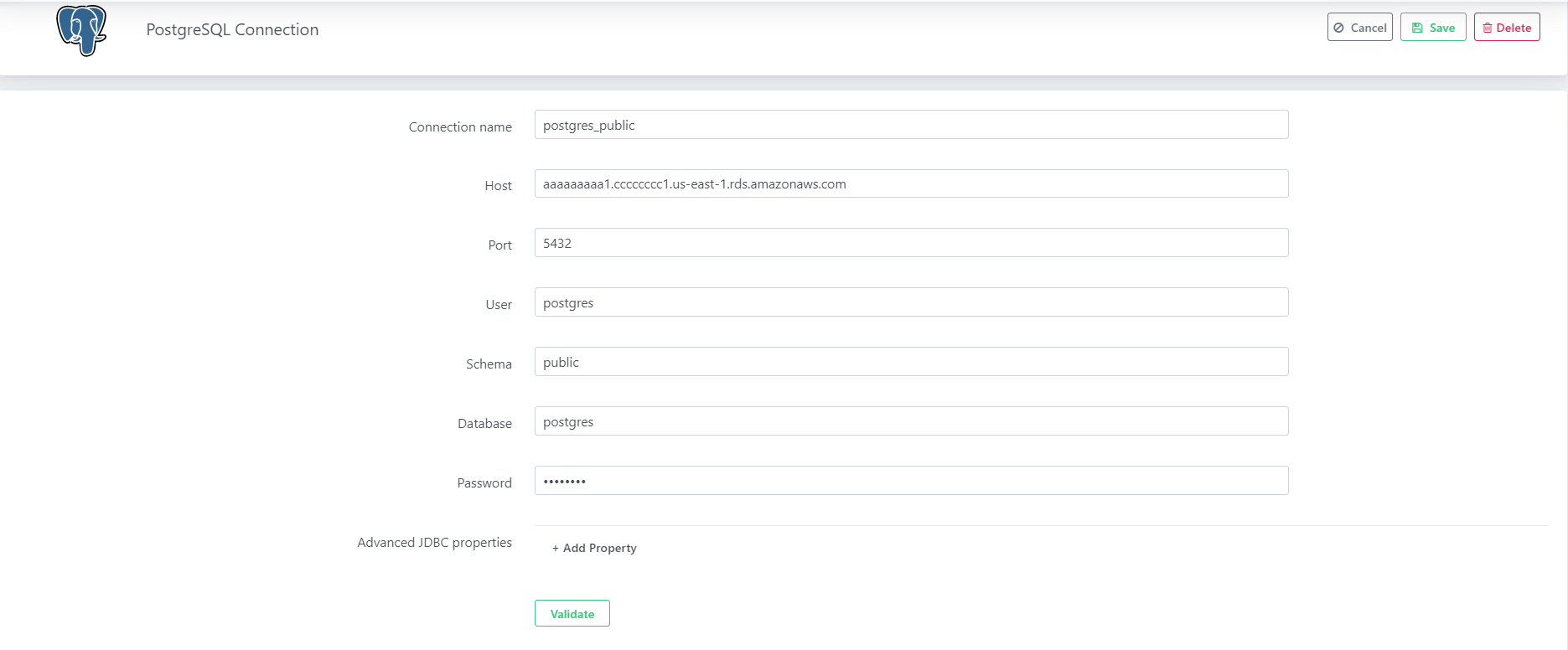The image size is (1568, 650).
Task: Click the Host input field
Action: coord(911,184)
